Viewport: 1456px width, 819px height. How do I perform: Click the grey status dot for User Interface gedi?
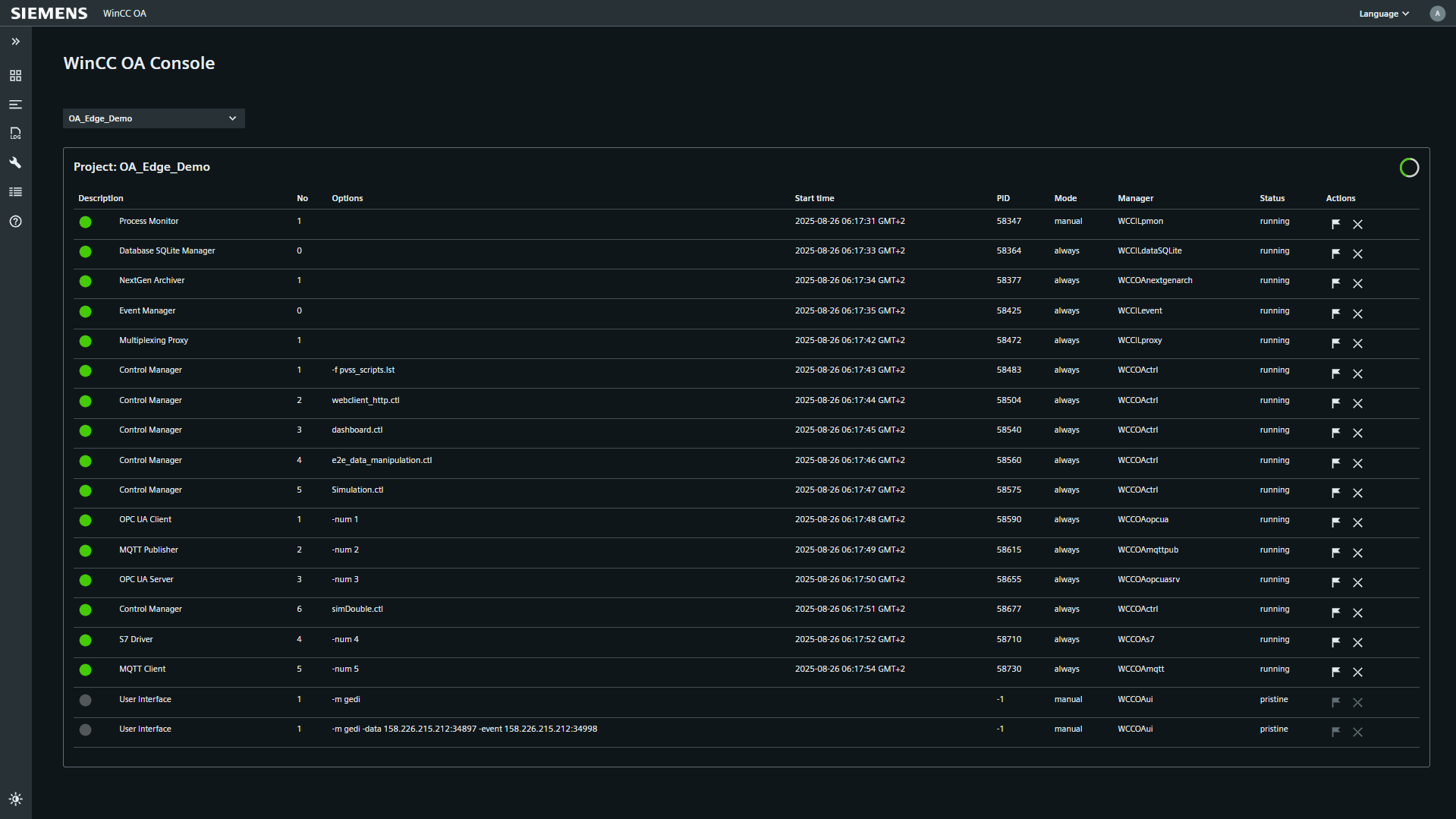point(85,700)
